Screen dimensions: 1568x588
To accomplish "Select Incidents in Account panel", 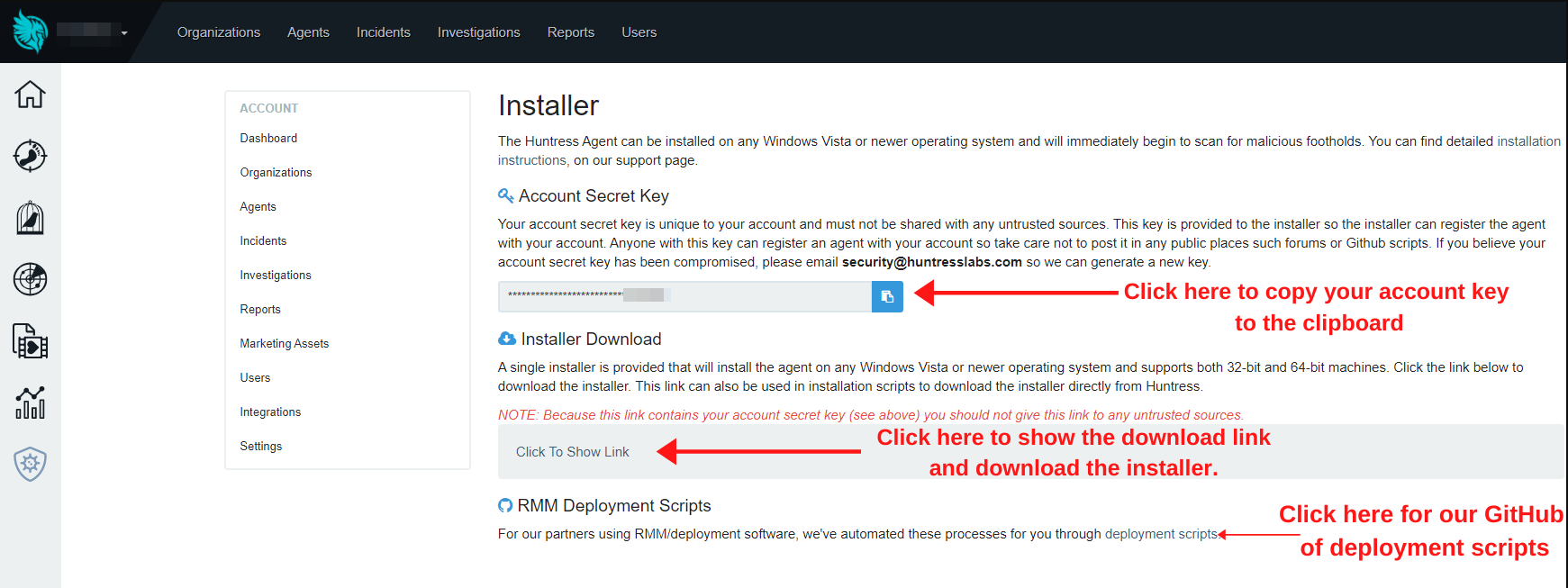I will pyautogui.click(x=263, y=240).
